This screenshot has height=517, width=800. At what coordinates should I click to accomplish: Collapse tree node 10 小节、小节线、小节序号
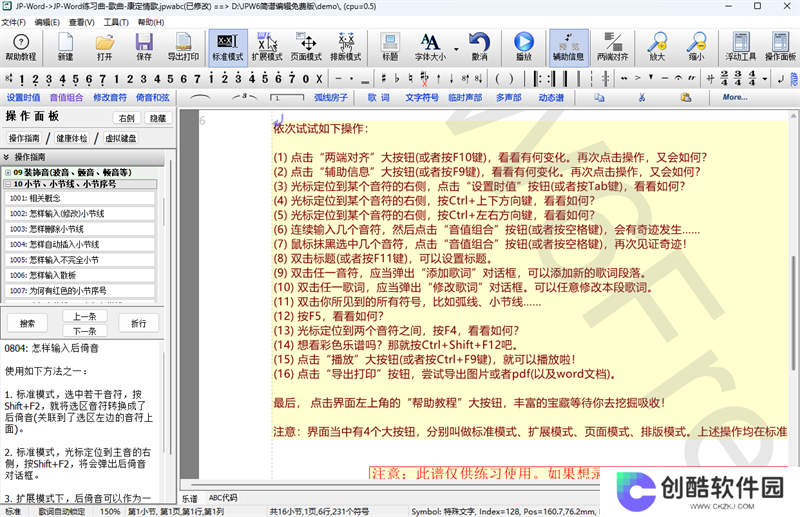tap(8, 184)
